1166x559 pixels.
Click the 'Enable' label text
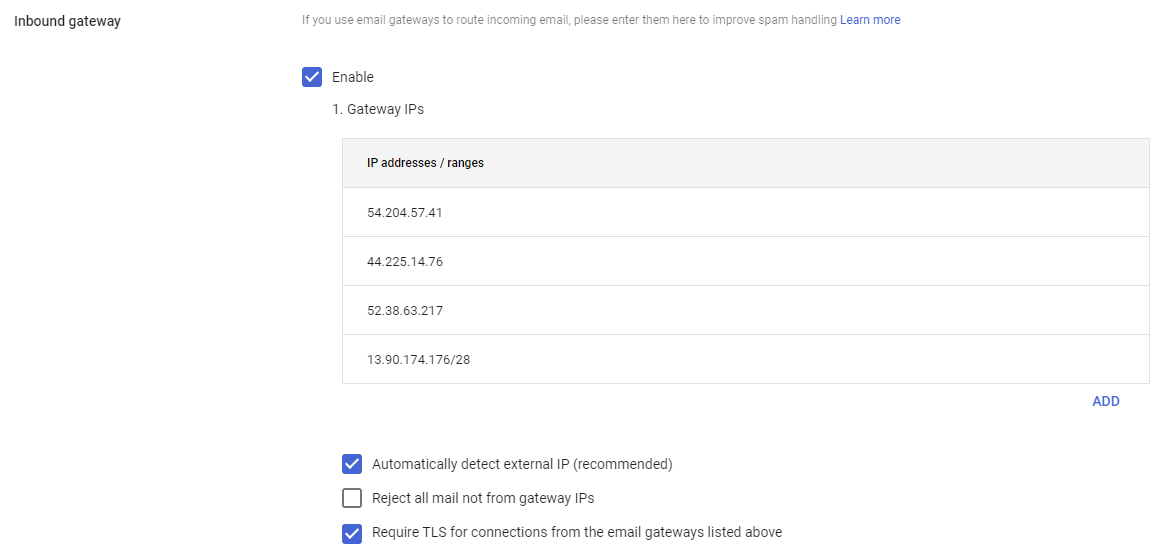point(353,77)
